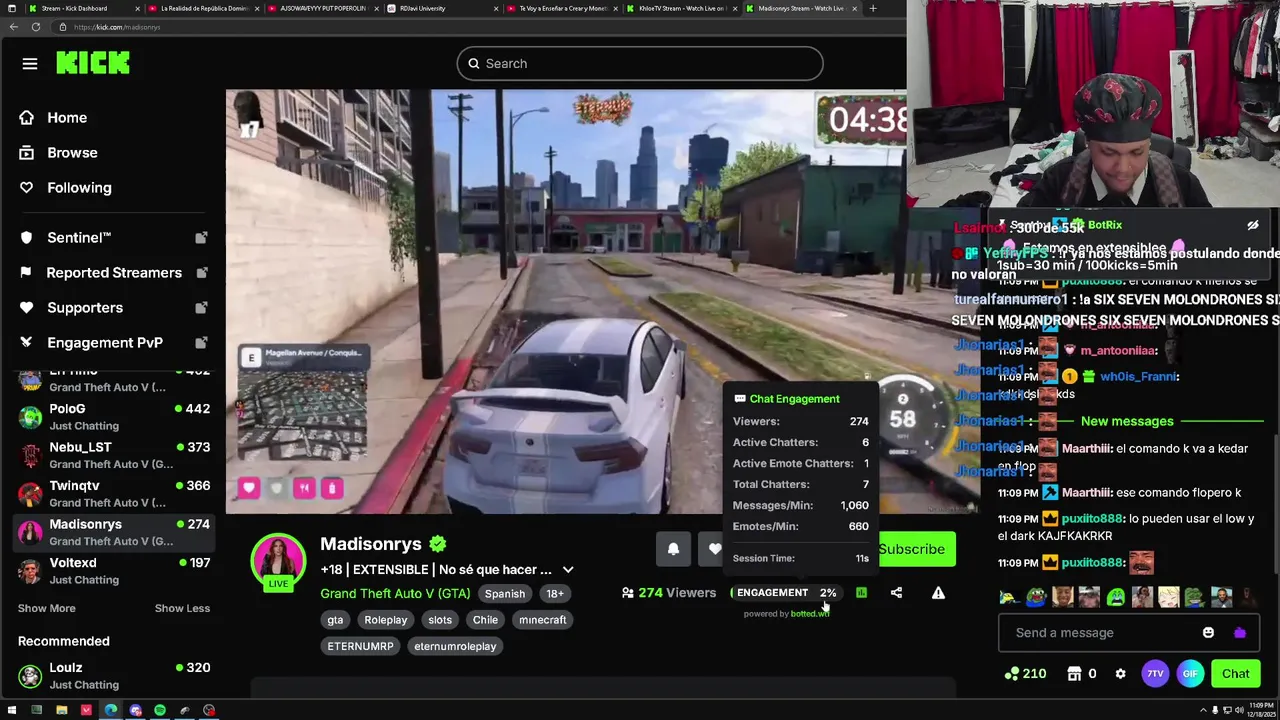
Task: Click the 7TV emote button
Action: point(1155,673)
